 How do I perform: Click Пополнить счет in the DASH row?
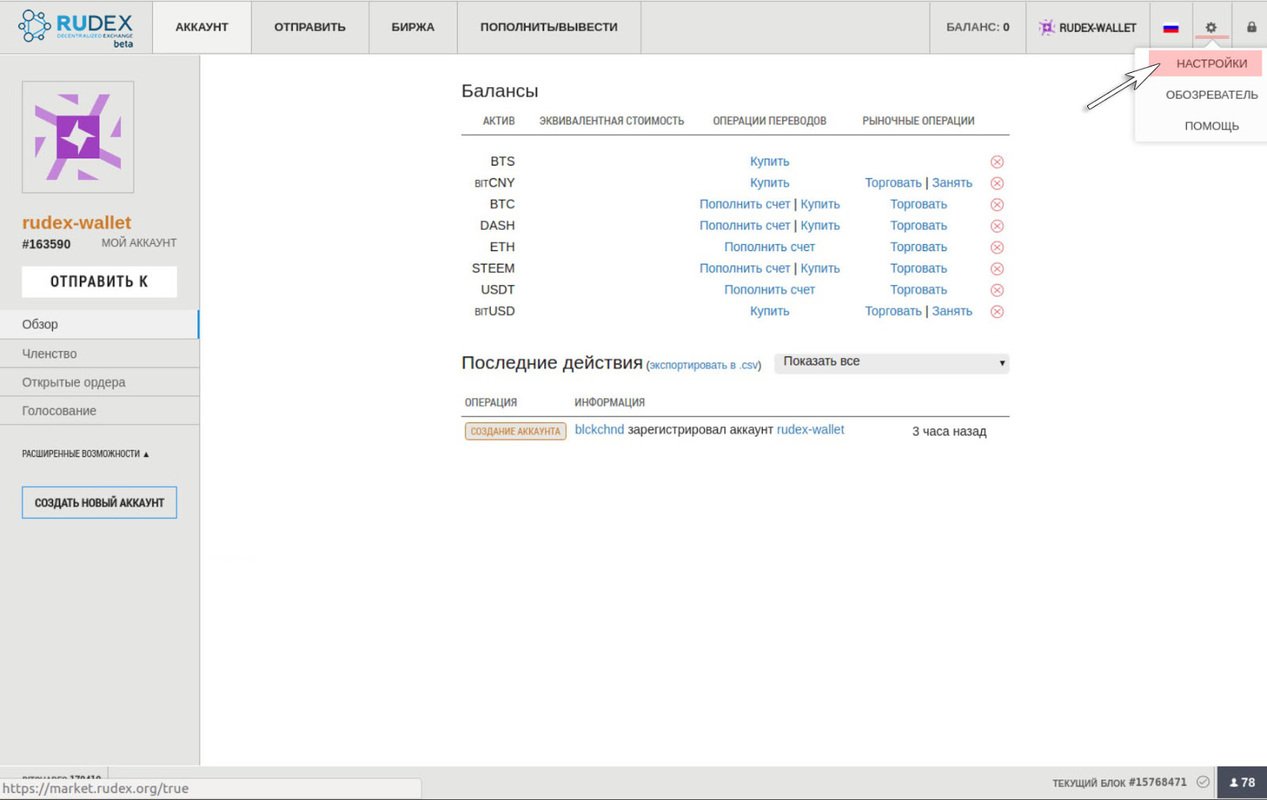(745, 226)
